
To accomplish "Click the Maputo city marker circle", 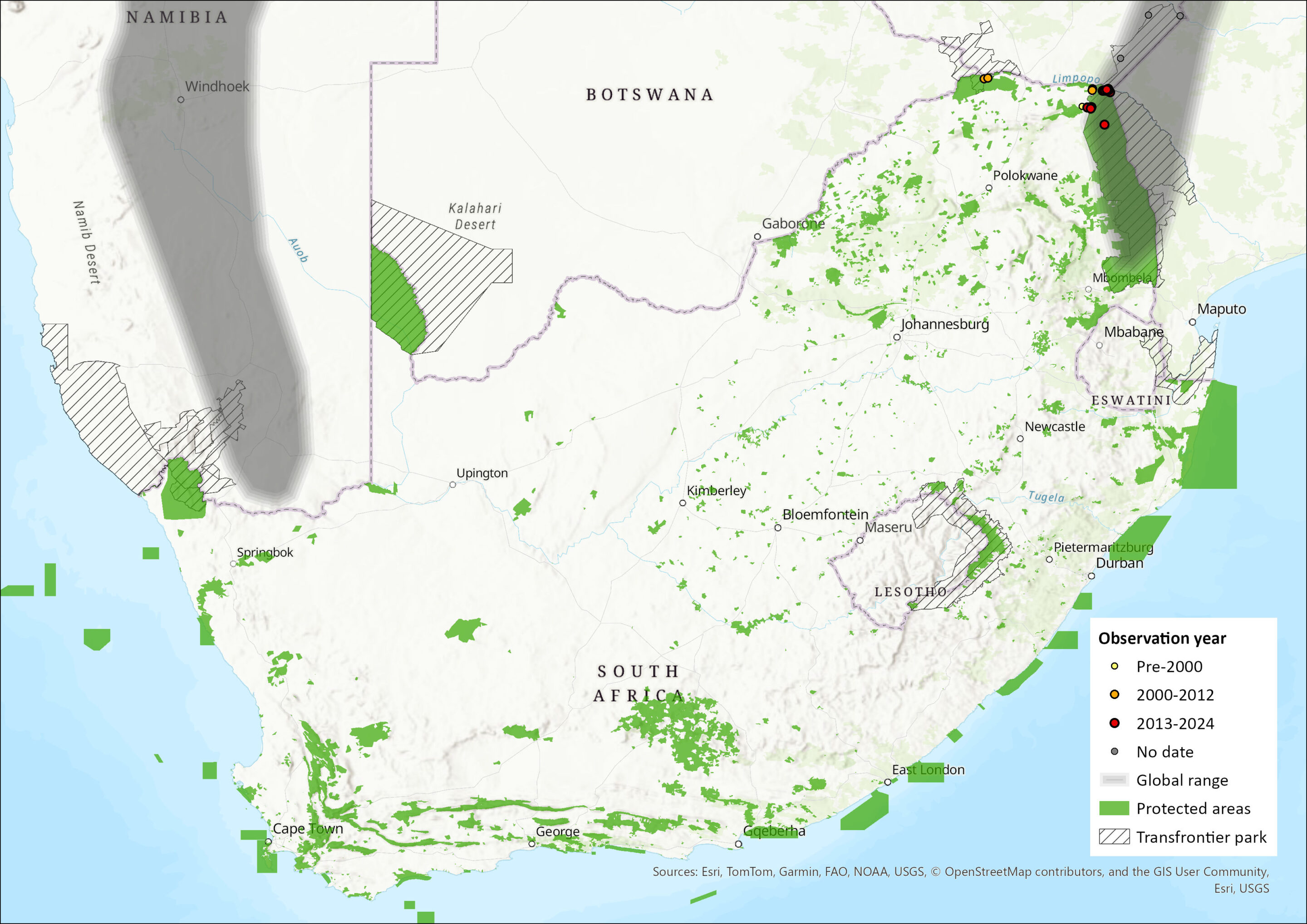I will coord(1192,322).
